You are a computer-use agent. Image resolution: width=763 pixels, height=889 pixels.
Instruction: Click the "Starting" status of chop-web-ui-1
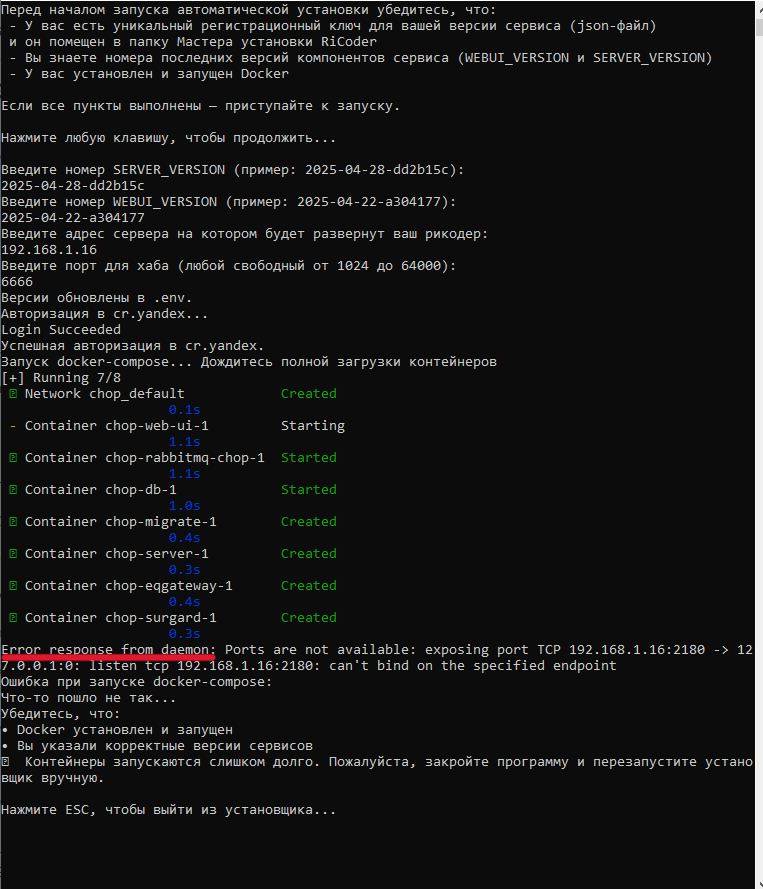click(312, 426)
